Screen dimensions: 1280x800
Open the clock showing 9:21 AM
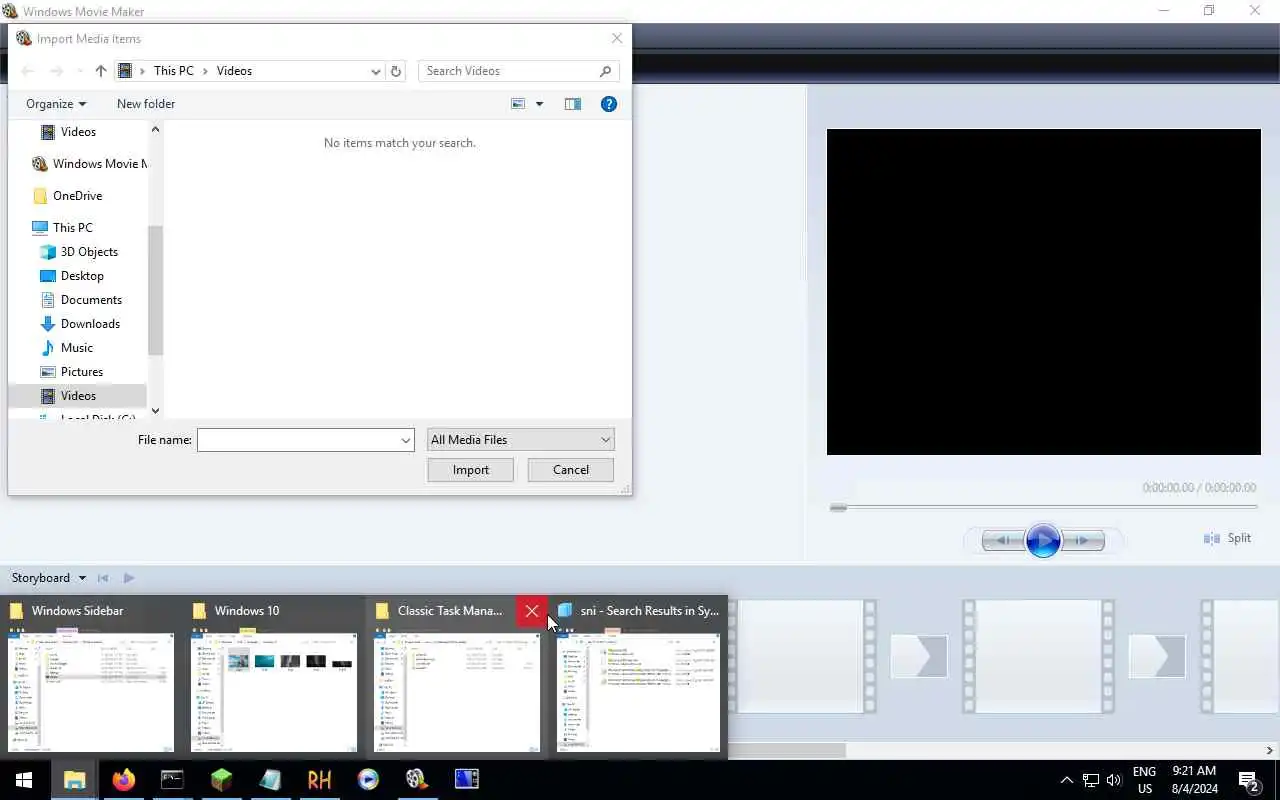[x=1194, y=780]
